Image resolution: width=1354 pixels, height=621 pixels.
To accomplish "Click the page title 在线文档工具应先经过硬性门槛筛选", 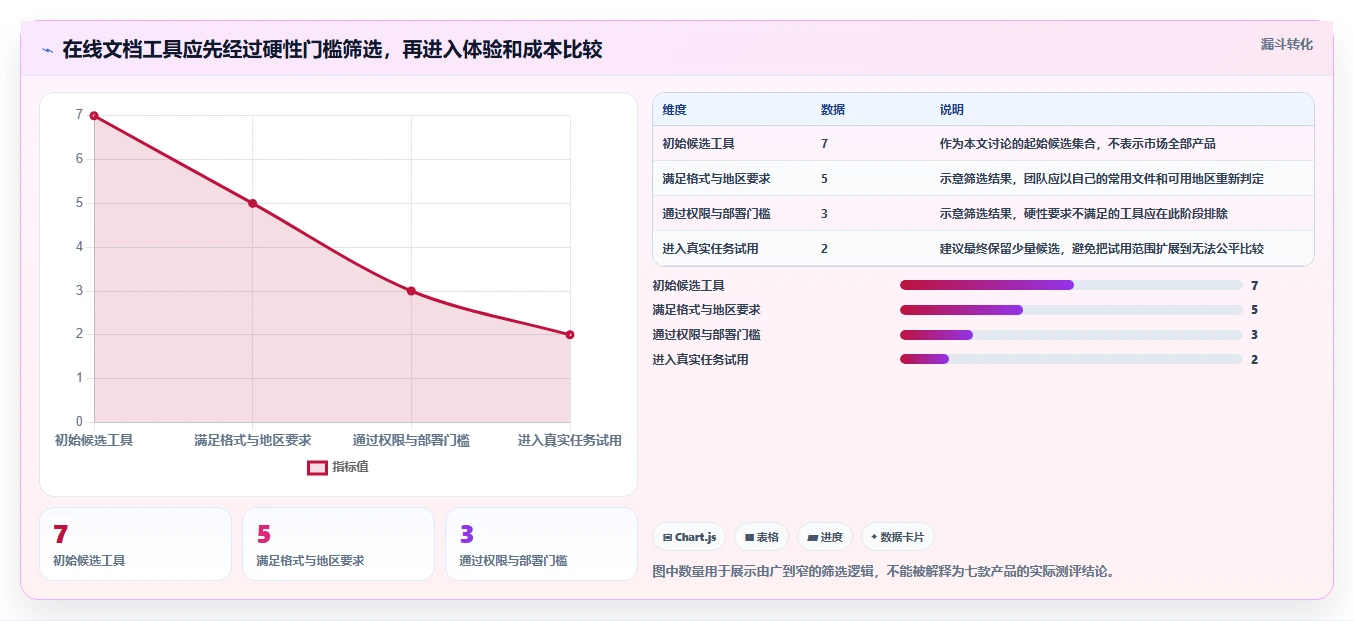I will coord(332,50).
